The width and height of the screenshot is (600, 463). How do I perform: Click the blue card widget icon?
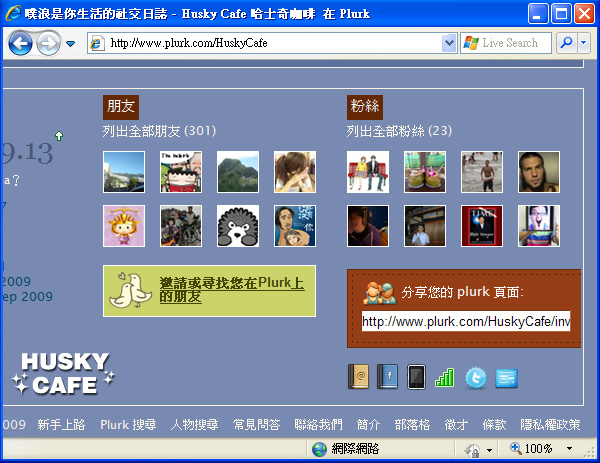(x=507, y=378)
